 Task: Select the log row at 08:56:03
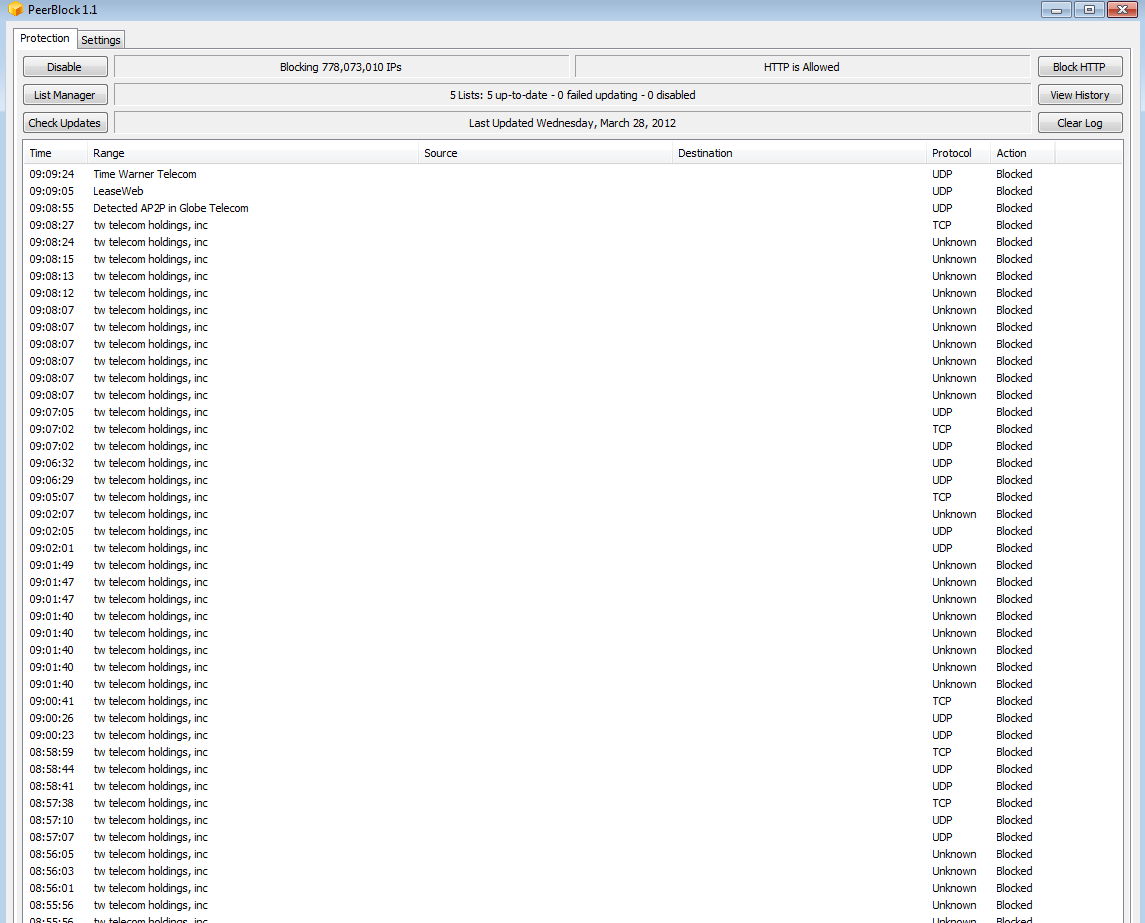pyautogui.click(x=572, y=871)
